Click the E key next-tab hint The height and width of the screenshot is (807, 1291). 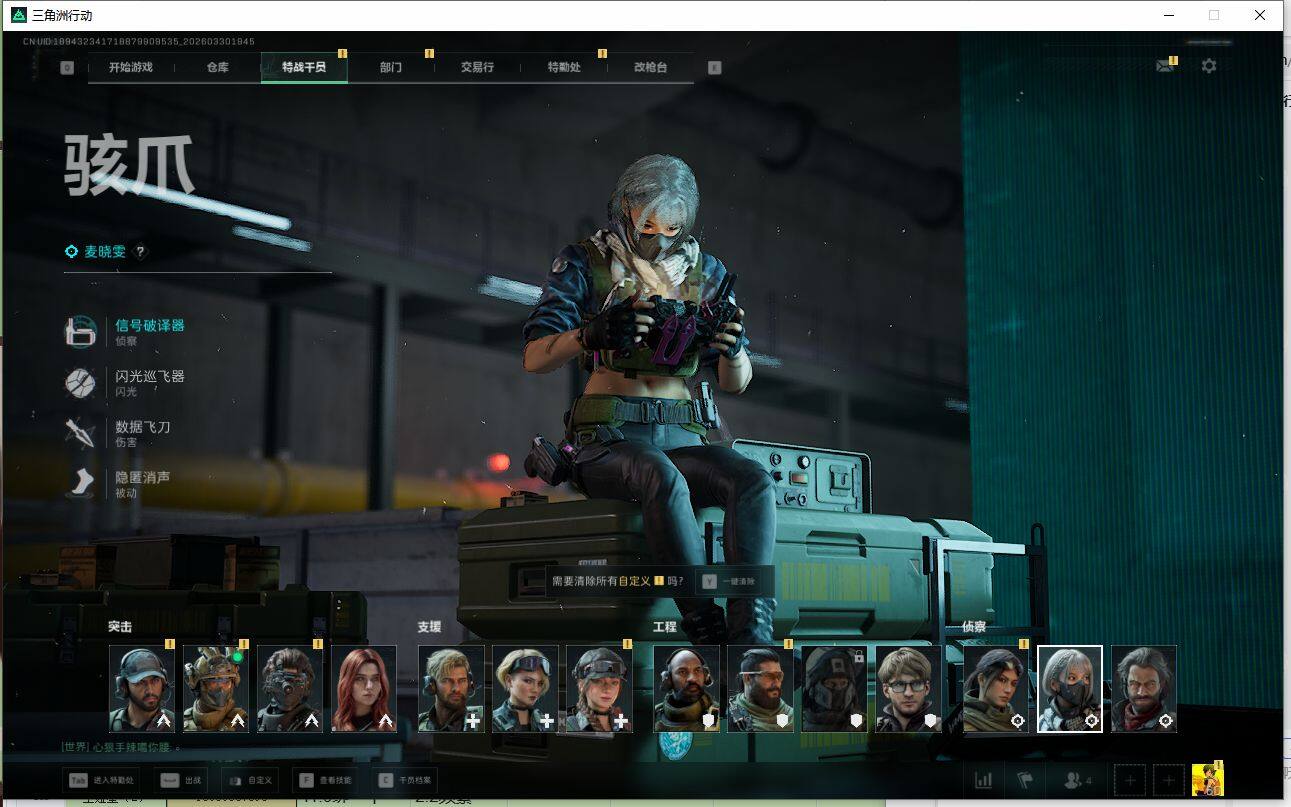[x=714, y=68]
